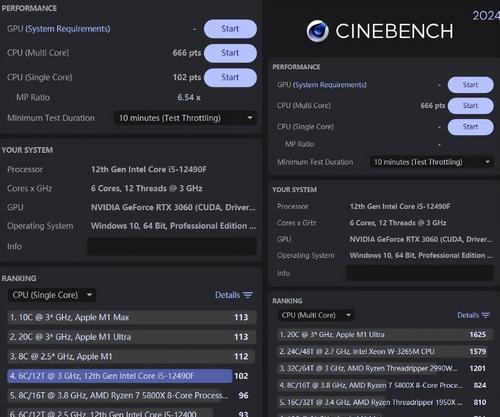Image resolution: width=500 pixels, height=417 pixels.
Task: Start the GPU test in right panel
Action: [470, 85]
